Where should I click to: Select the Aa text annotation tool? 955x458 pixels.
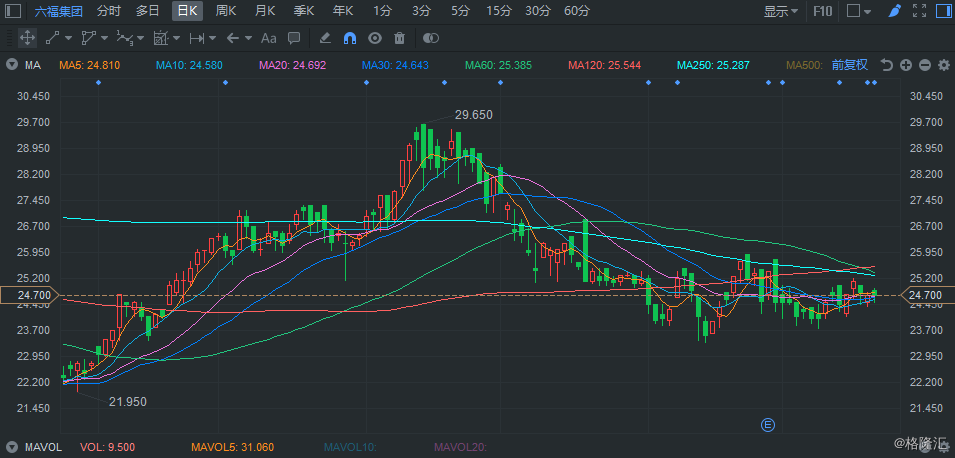(x=269, y=38)
